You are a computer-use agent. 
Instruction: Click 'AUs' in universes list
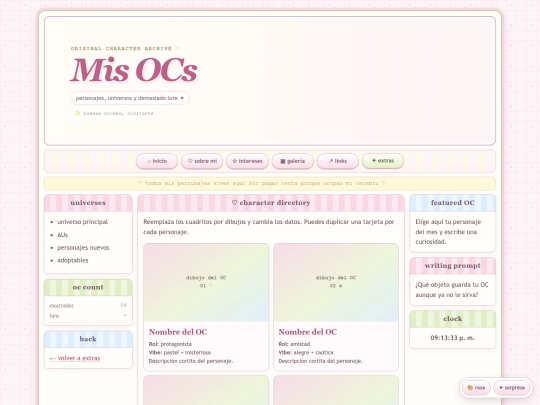[x=62, y=235]
